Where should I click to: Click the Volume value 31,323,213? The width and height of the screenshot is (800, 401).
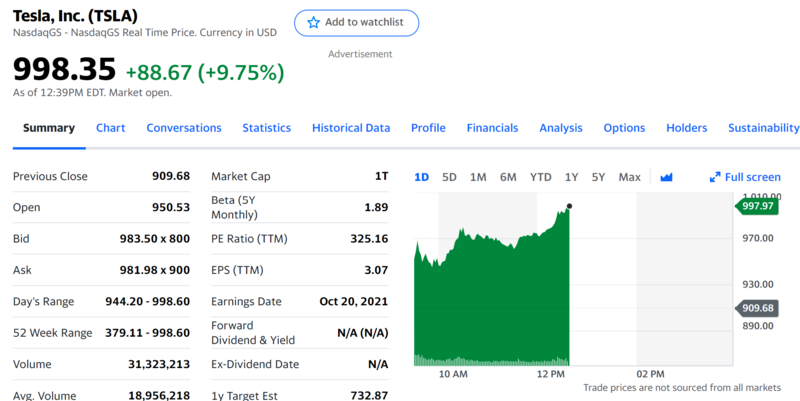pos(159,364)
